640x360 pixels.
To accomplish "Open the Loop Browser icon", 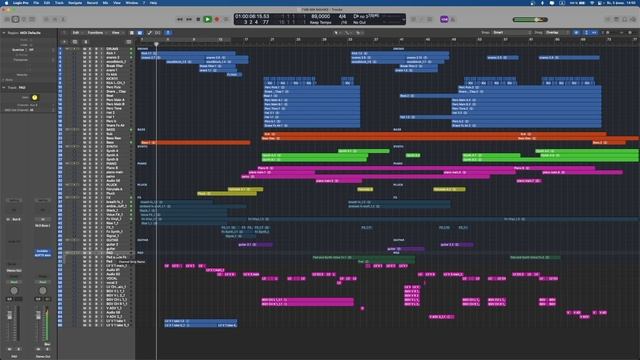I will coord(624,19).
